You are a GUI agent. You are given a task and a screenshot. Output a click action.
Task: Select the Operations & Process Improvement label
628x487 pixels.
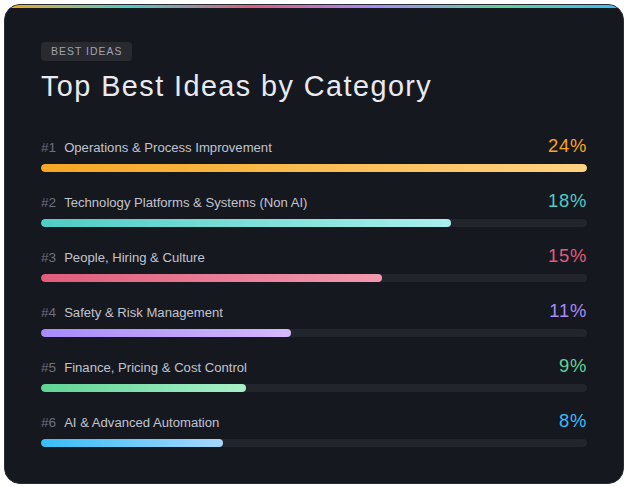pos(168,148)
